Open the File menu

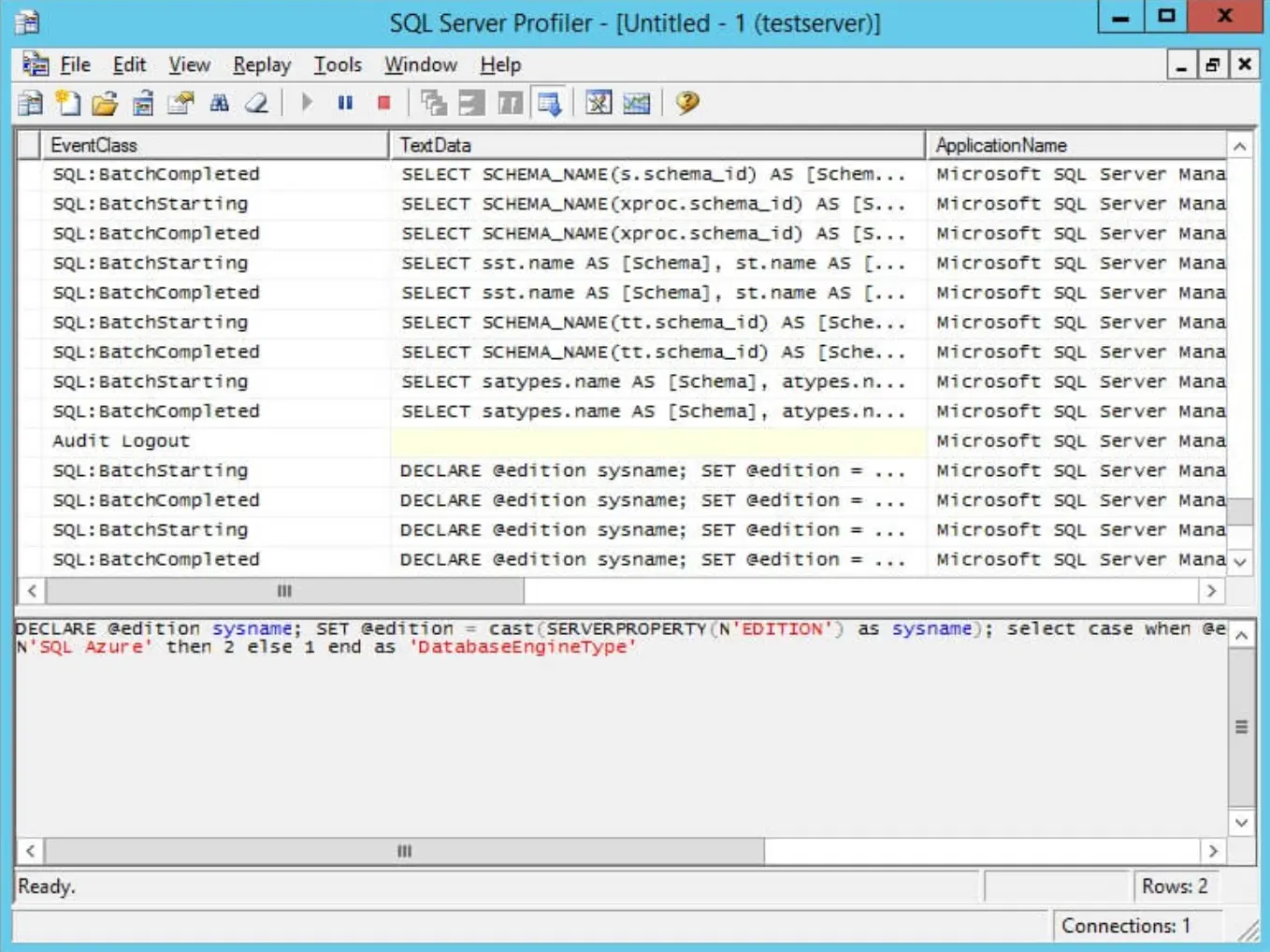75,65
